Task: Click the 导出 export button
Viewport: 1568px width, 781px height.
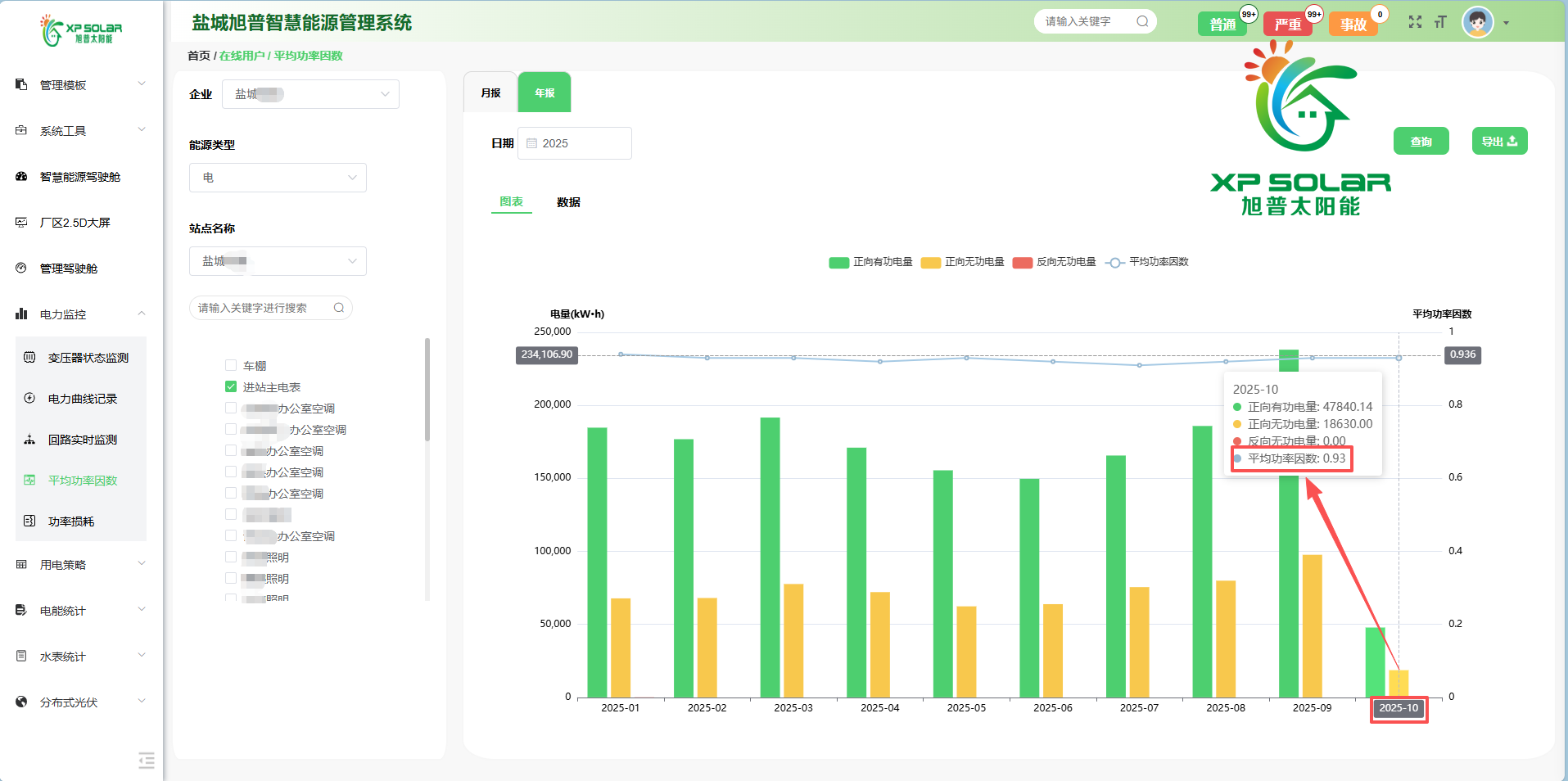Action: click(x=1498, y=142)
